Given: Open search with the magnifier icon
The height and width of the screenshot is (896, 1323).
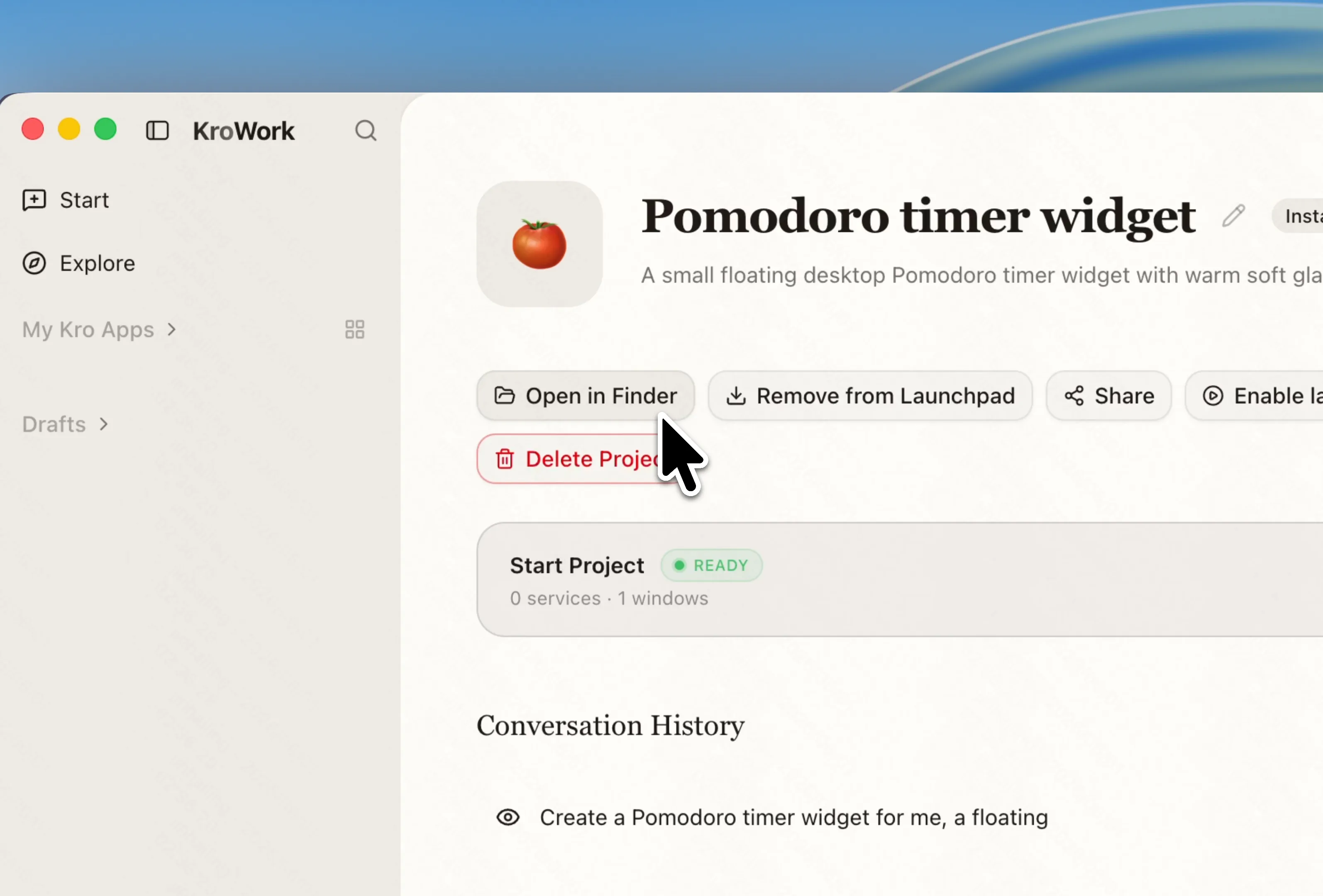Looking at the screenshot, I should point(366,130).
